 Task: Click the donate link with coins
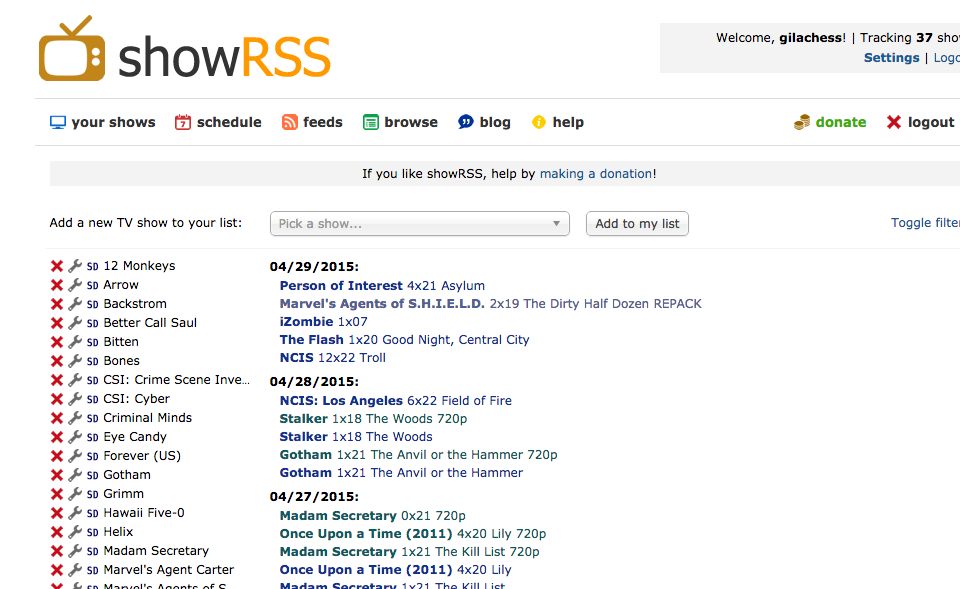830,122
